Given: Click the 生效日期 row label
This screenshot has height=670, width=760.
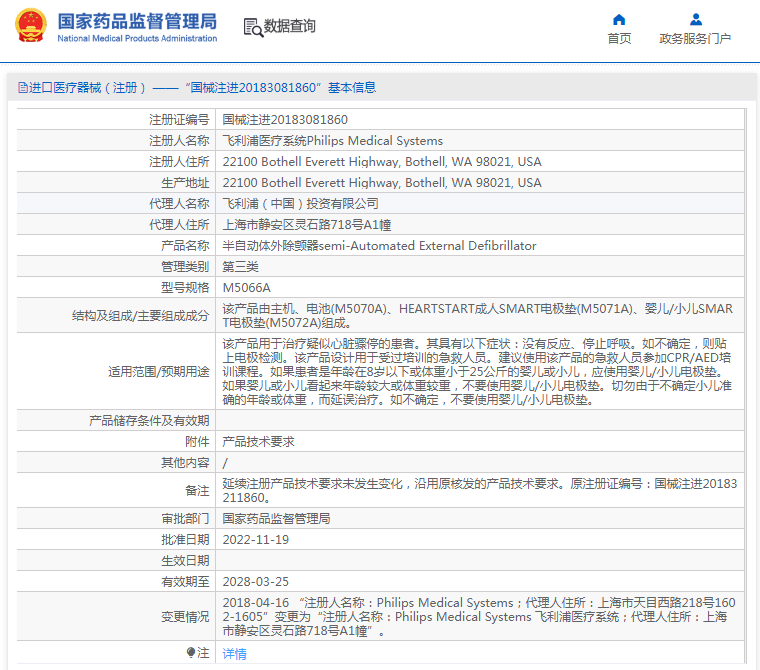Looking at the screenshot, I should pyautogui.click(x=185, y=561).
